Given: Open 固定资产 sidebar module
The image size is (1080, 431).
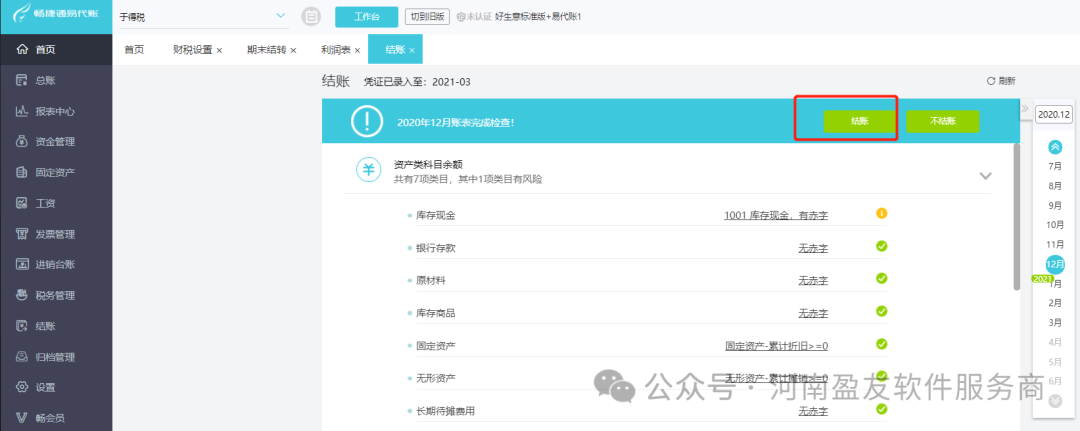Looking at the screenshot, I should click(56, 172).
